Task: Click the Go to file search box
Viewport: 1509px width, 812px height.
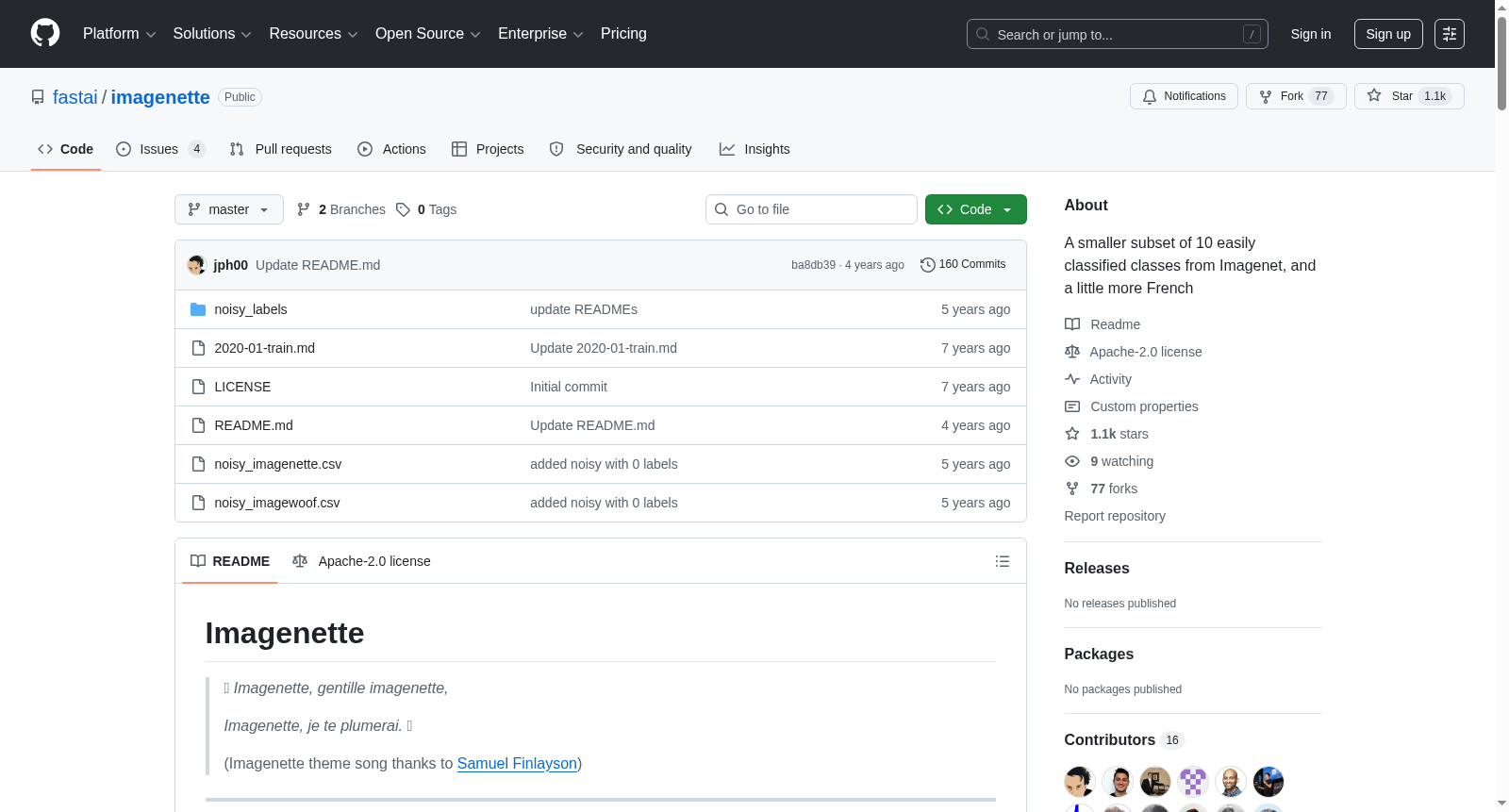Action: point(811,209)
